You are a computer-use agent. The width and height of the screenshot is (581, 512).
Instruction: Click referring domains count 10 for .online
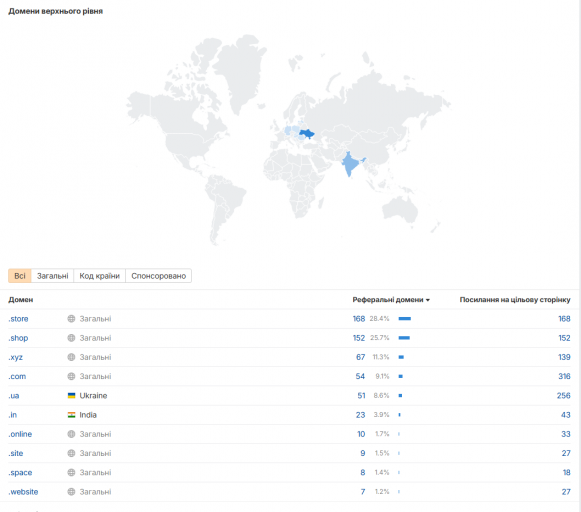[361, 434]
